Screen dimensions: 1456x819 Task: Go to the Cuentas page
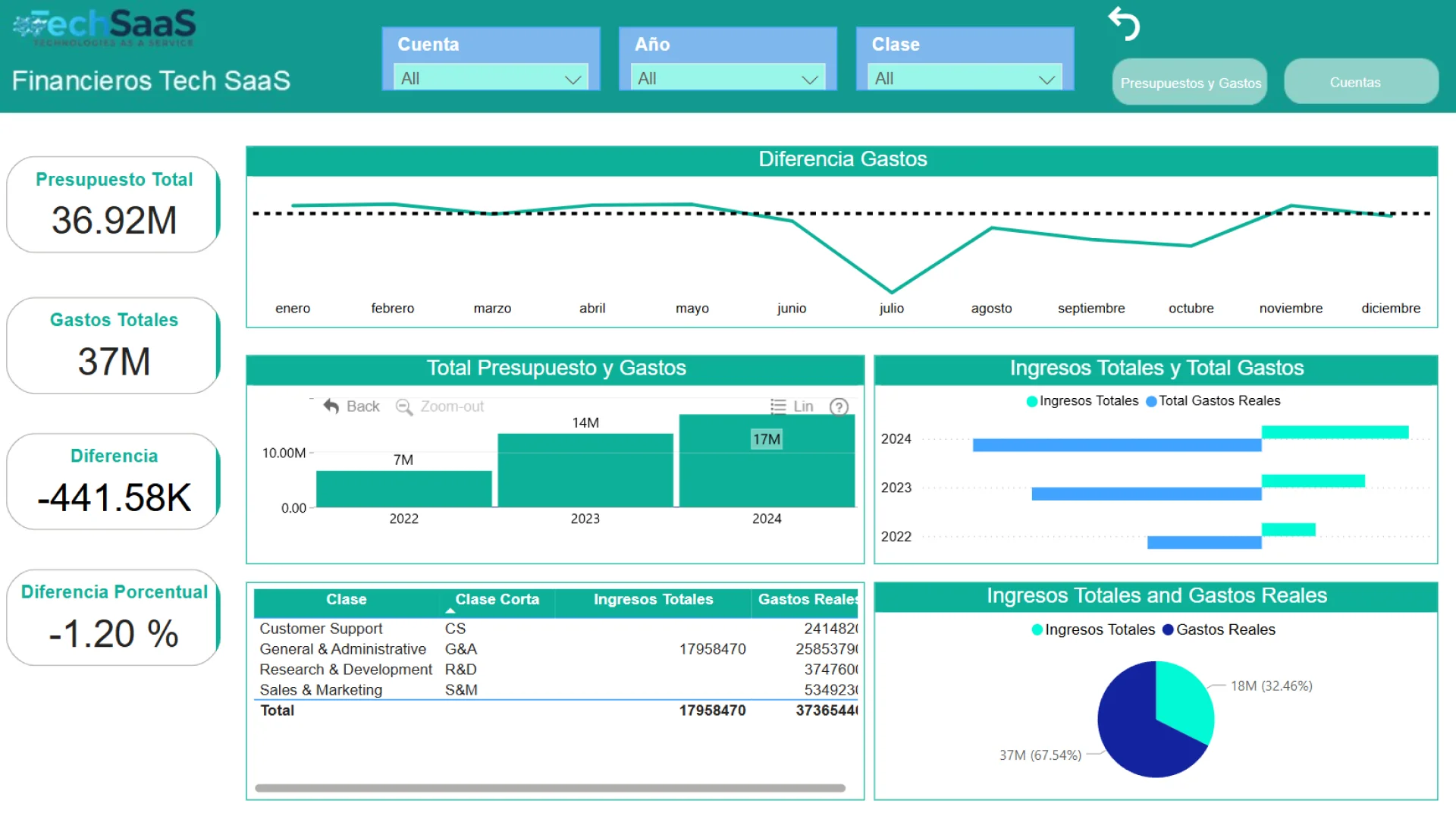coord(1361,82)
